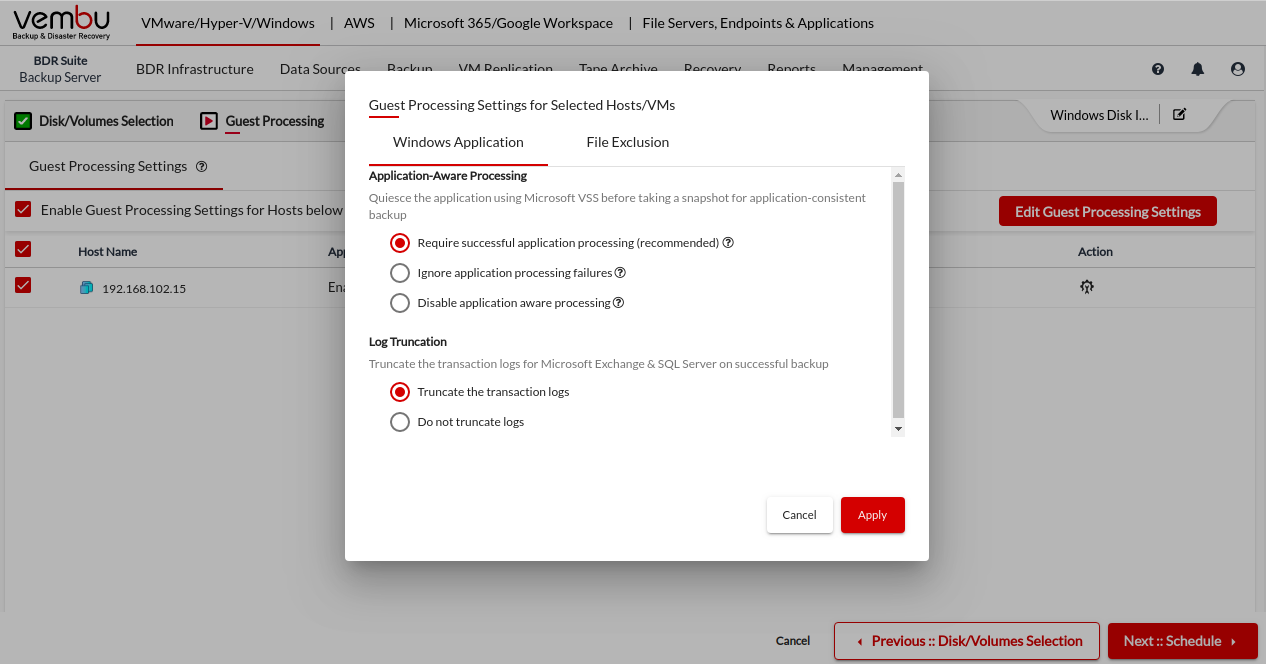Image resolution: width=1266 pixels, height=664 pixels.
Task: Uncheck Enable Guest Processing Settings for Hosts checkbox
Action: [23, 210]
